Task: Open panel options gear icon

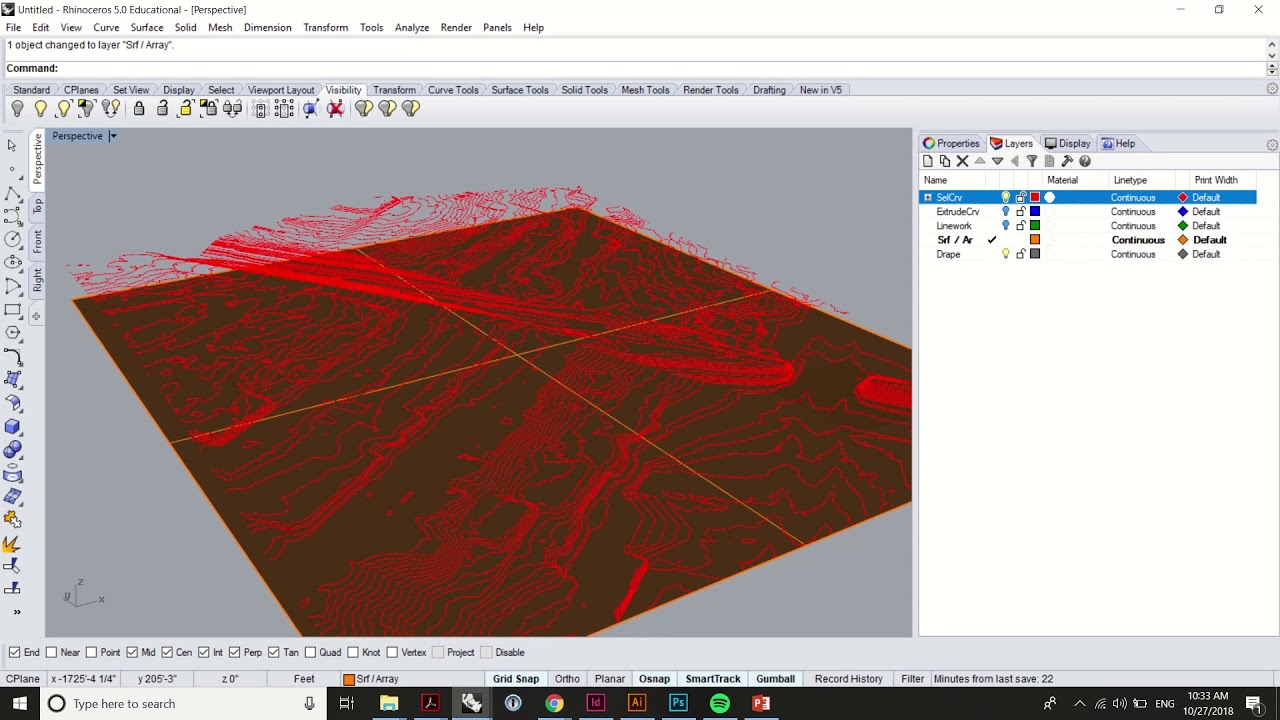Action: click(1272, 145)
